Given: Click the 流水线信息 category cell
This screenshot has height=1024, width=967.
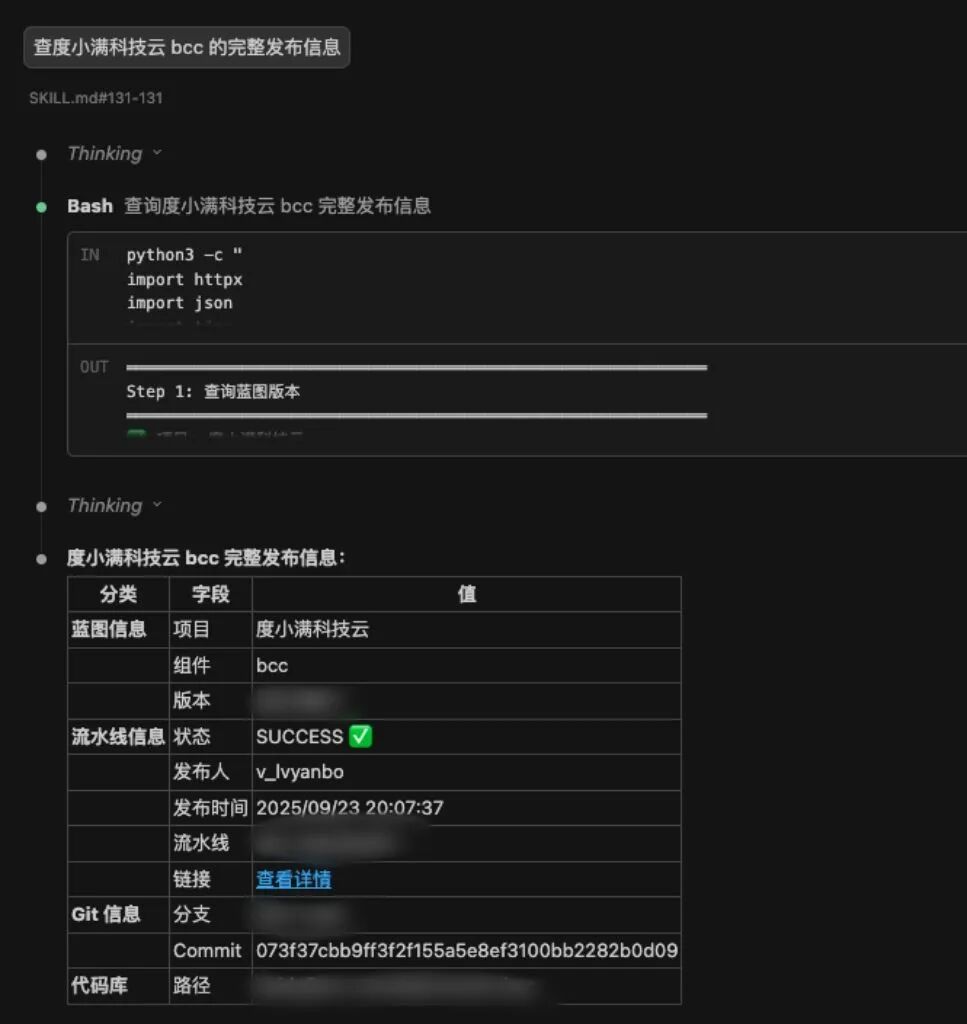Looking at the screenshot, I should pos(118,737).
